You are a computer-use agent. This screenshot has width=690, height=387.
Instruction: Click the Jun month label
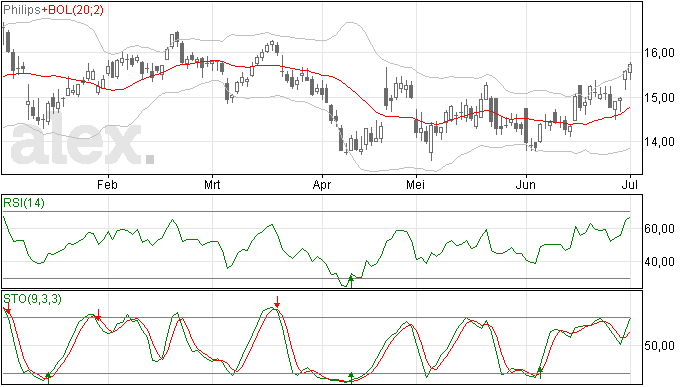click(x=525, y=184)
